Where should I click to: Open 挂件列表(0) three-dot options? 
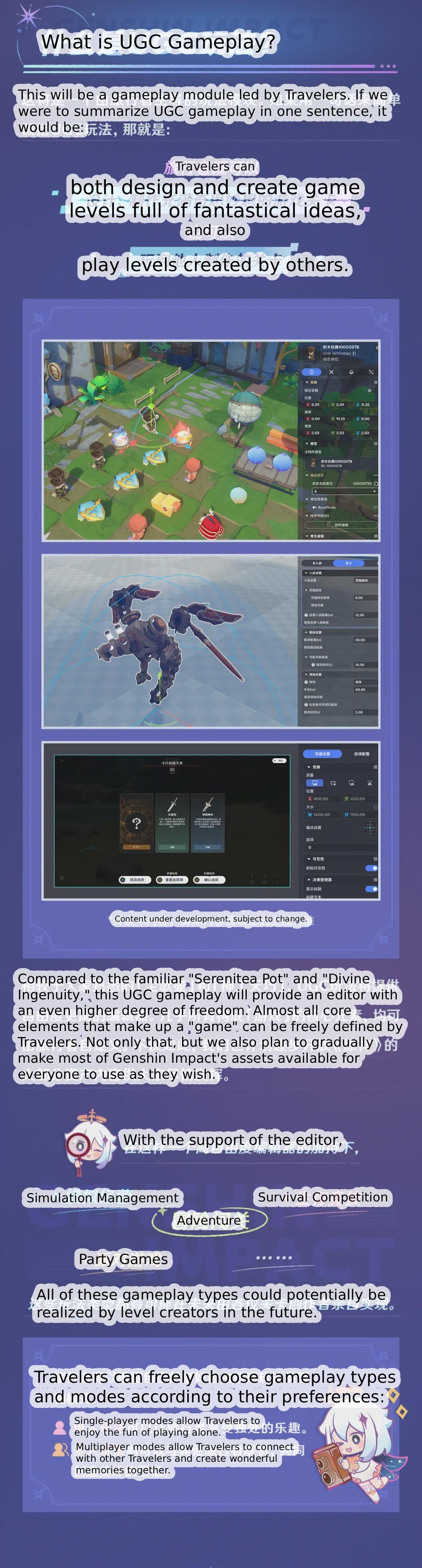click(376, 516)
